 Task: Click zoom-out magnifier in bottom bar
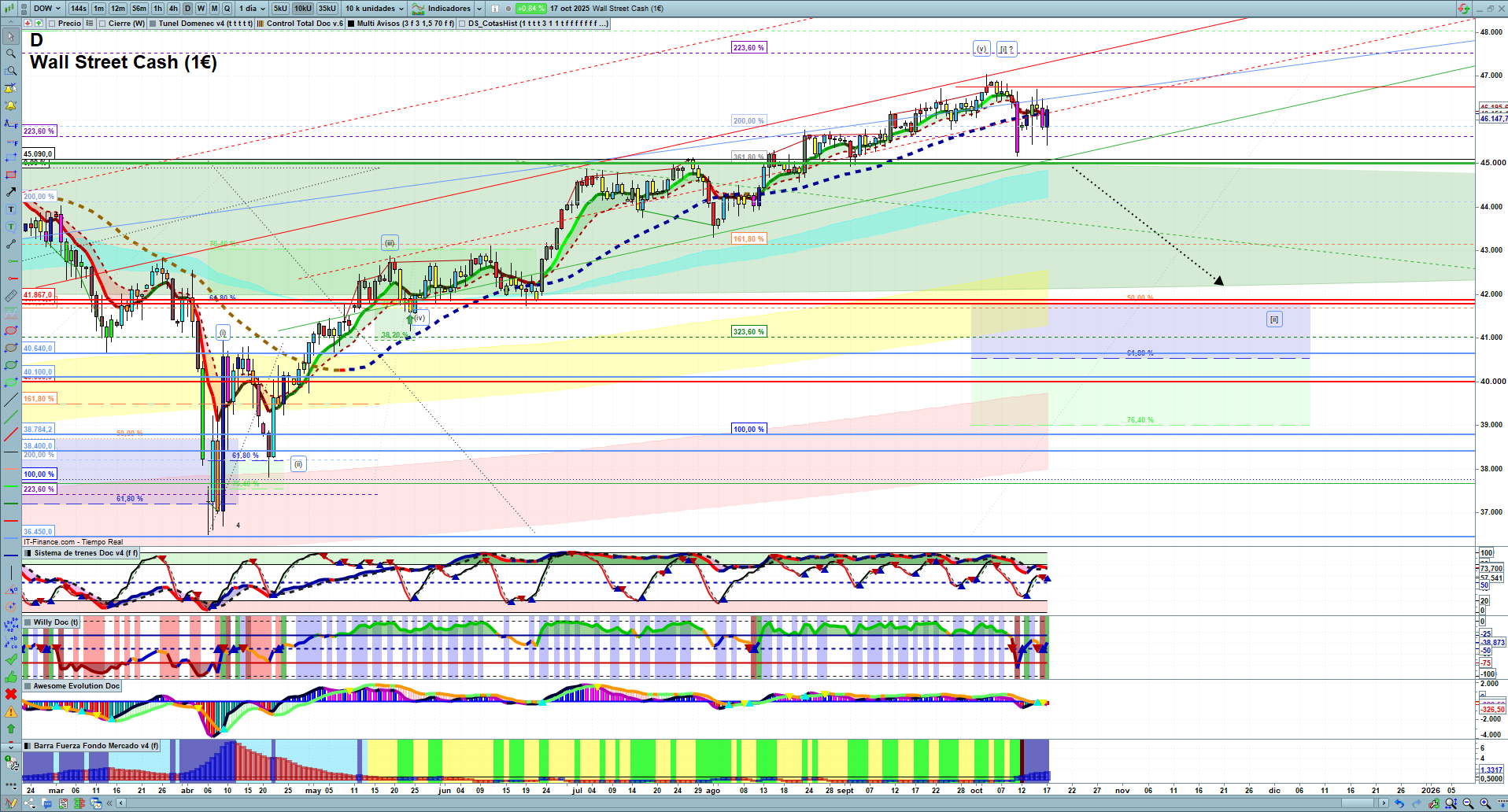(x=1468, y=803)
